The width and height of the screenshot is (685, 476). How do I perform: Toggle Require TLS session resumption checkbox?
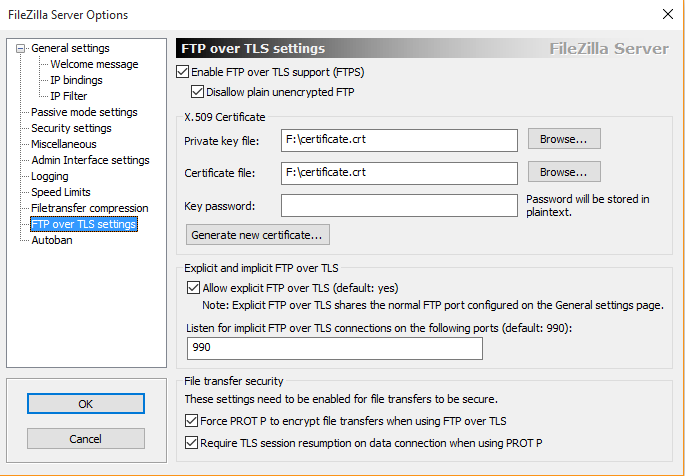point(193,442)
